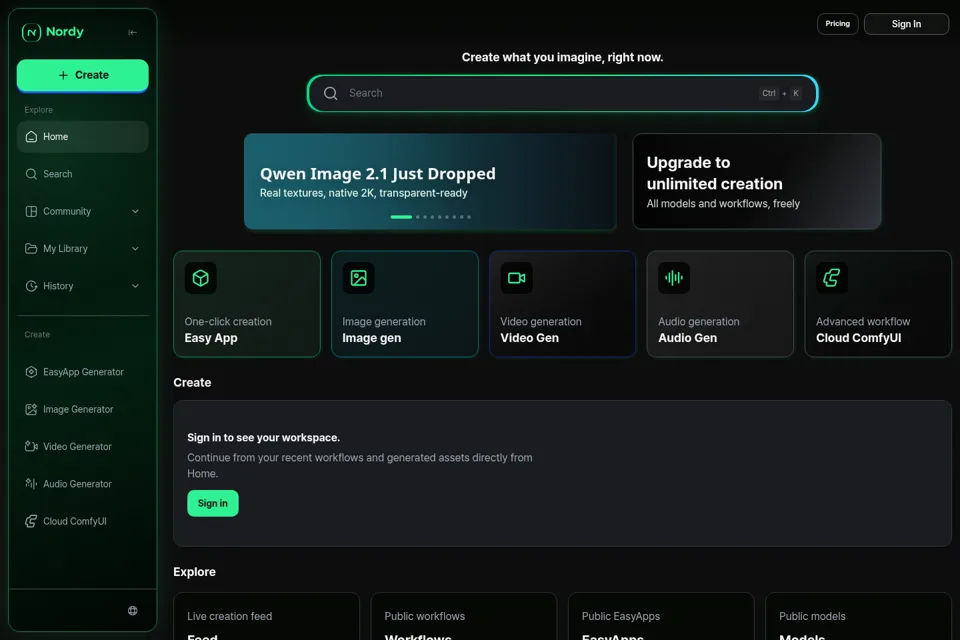Click the Image gen picture icon

(x=358, y=278)
